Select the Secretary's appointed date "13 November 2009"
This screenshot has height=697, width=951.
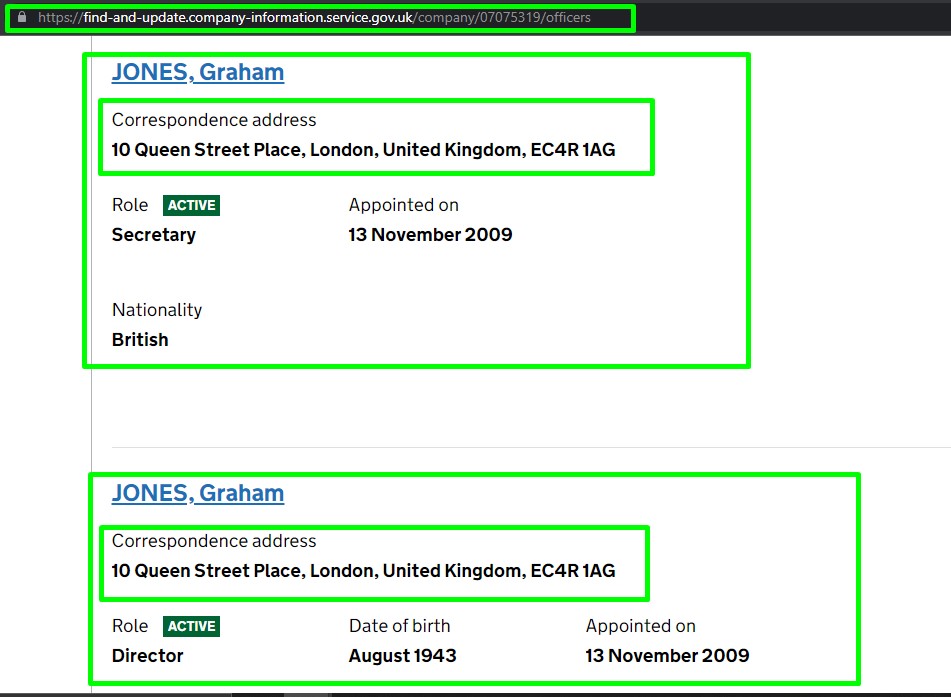(x=431, y=235)
